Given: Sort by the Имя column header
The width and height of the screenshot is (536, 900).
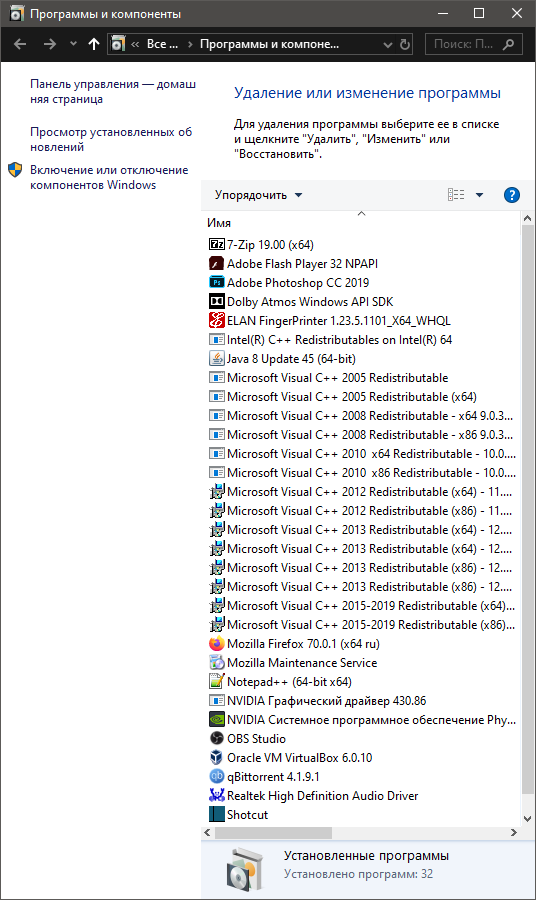Looking at the screenshot, I should [219, 223].
